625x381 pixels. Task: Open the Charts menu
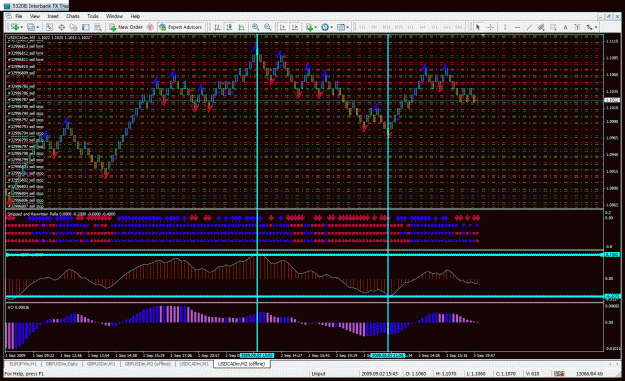73,16
